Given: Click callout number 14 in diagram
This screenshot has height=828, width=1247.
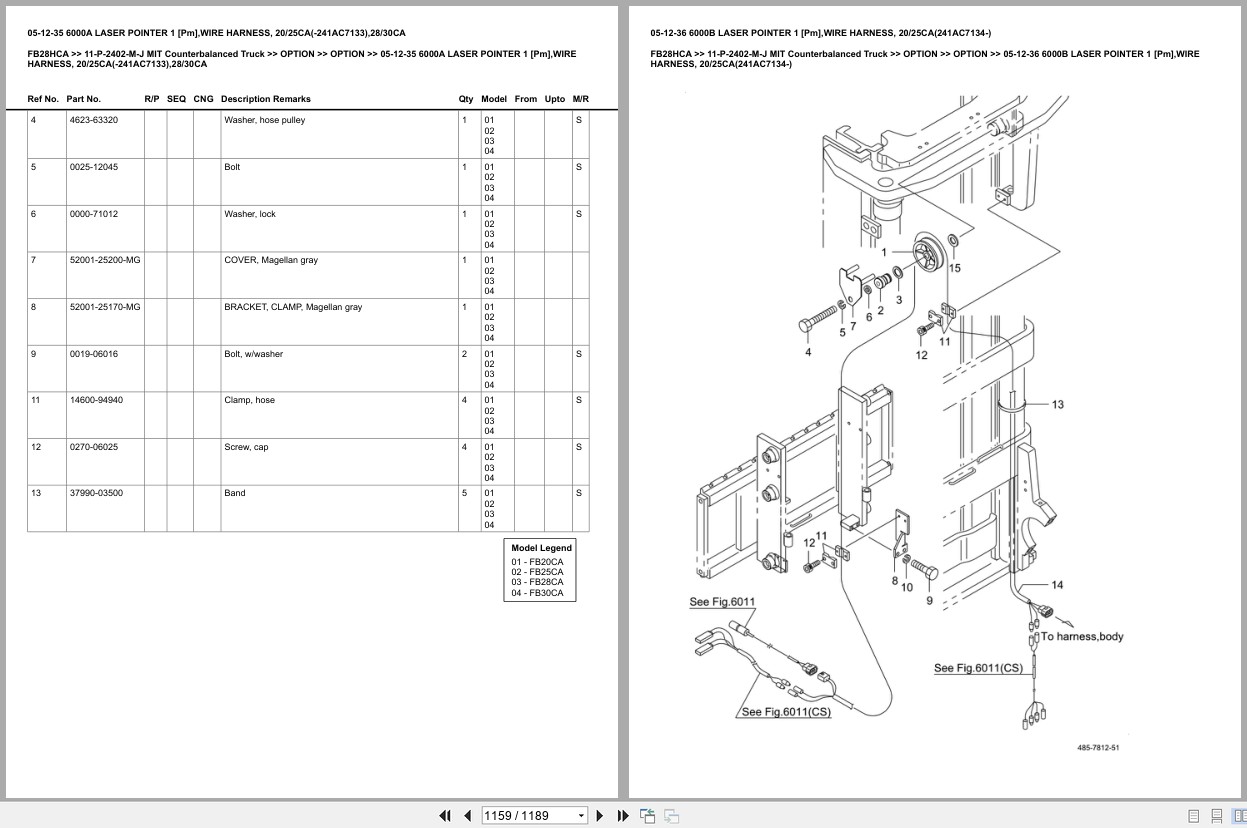Looking at the screenshot, I should [1057, 585].
